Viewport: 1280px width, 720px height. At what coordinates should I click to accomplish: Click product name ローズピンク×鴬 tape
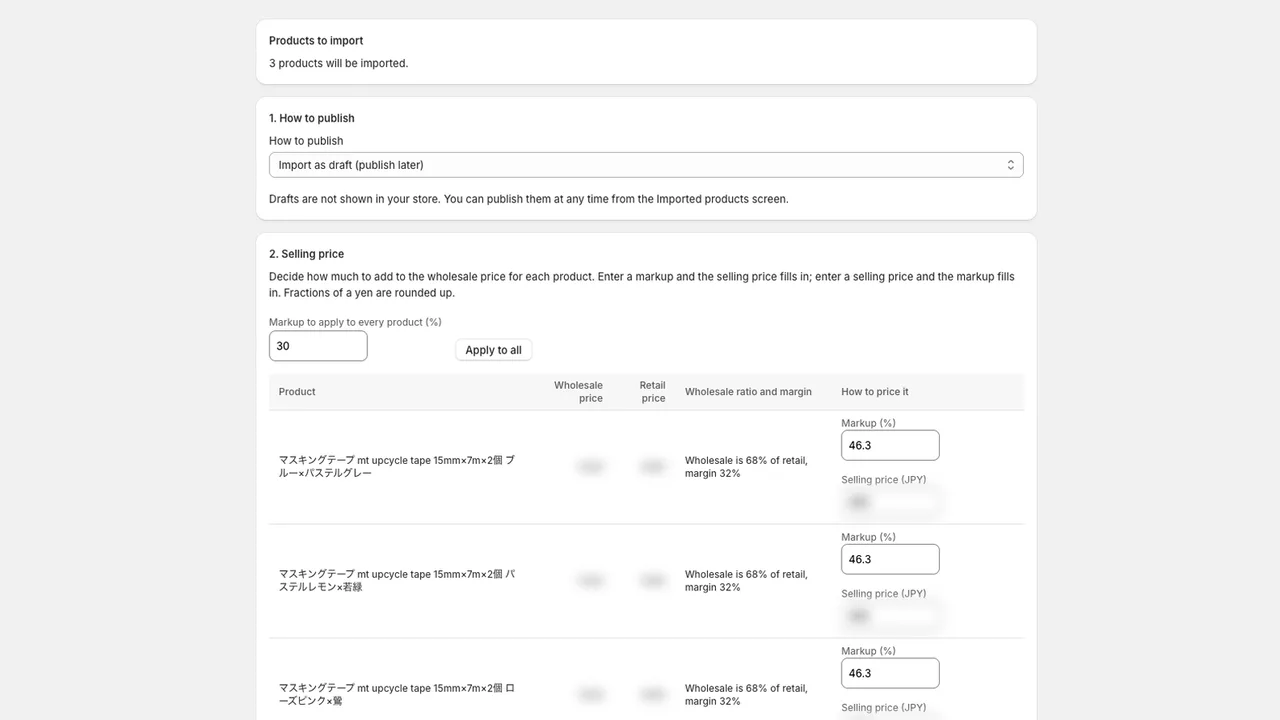[397, 694]
